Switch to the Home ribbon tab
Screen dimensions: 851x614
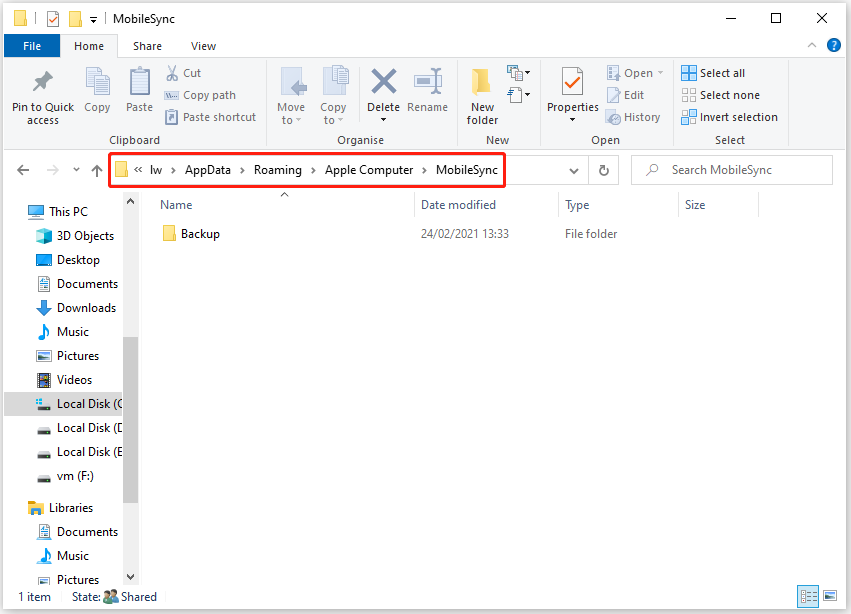tap(89, 46)
